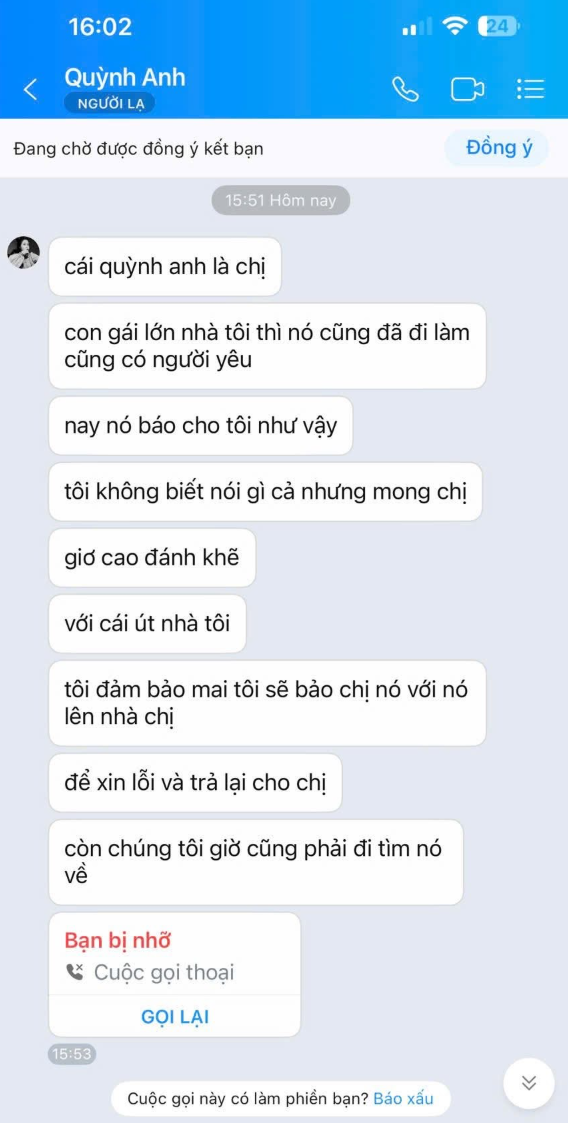Select message 'để xin lỗi và trả lại cho chị'
Image resolution: width=568 pixels, height=1123 pixels.
click(x=196, y=782)
